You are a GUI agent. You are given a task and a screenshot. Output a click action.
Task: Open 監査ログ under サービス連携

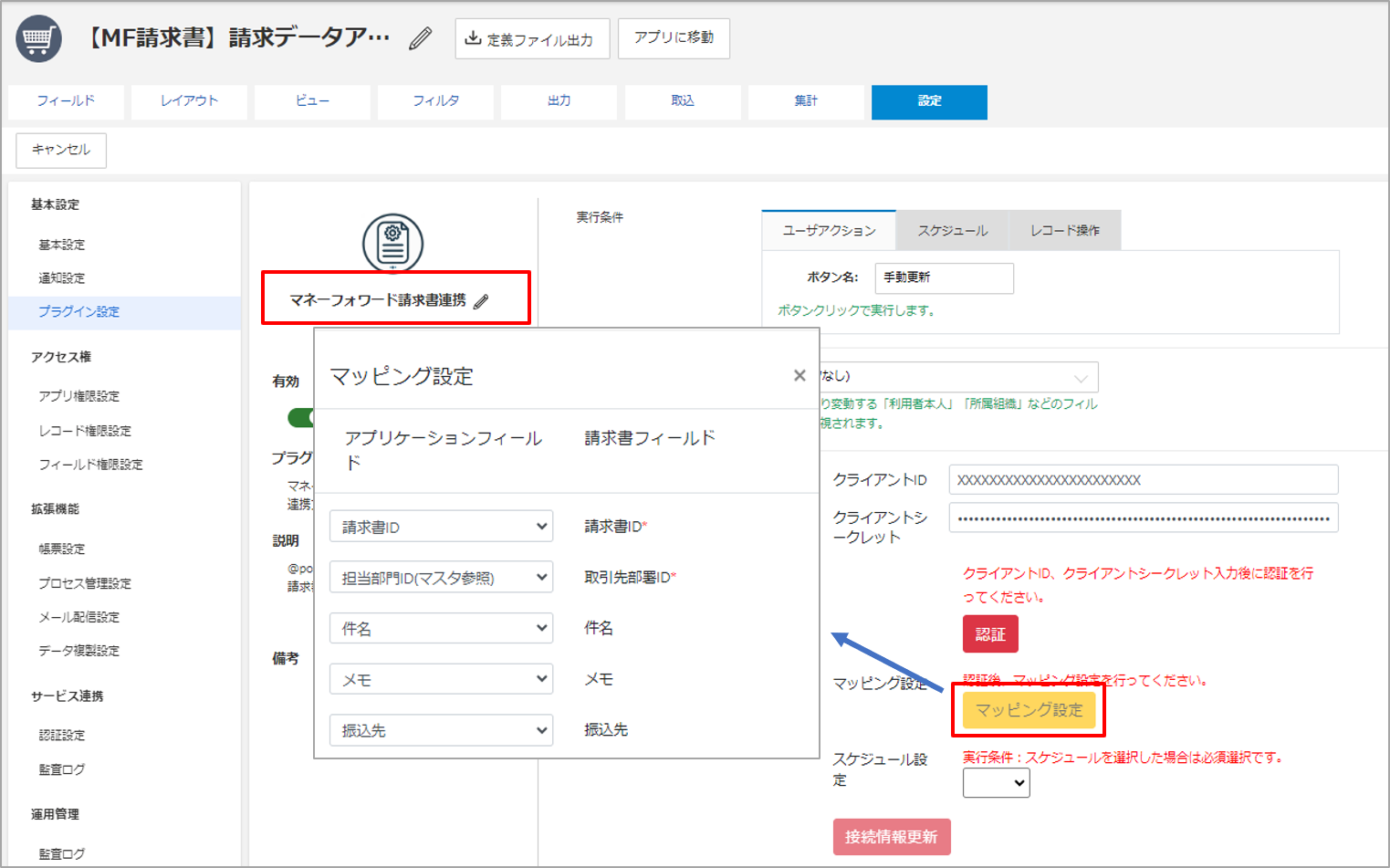click(62, 769)
